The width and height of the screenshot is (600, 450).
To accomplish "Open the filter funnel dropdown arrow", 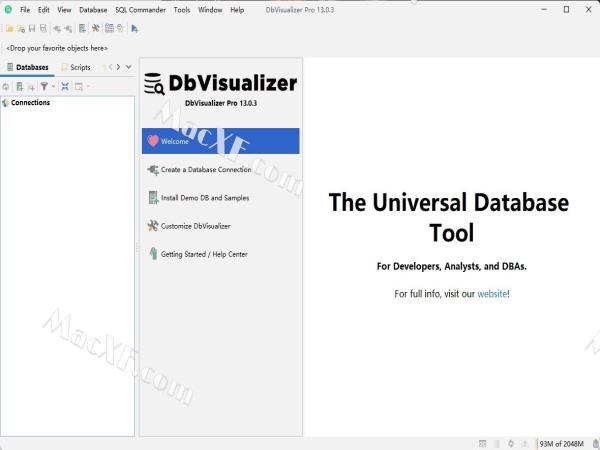I will click(53, 87).
